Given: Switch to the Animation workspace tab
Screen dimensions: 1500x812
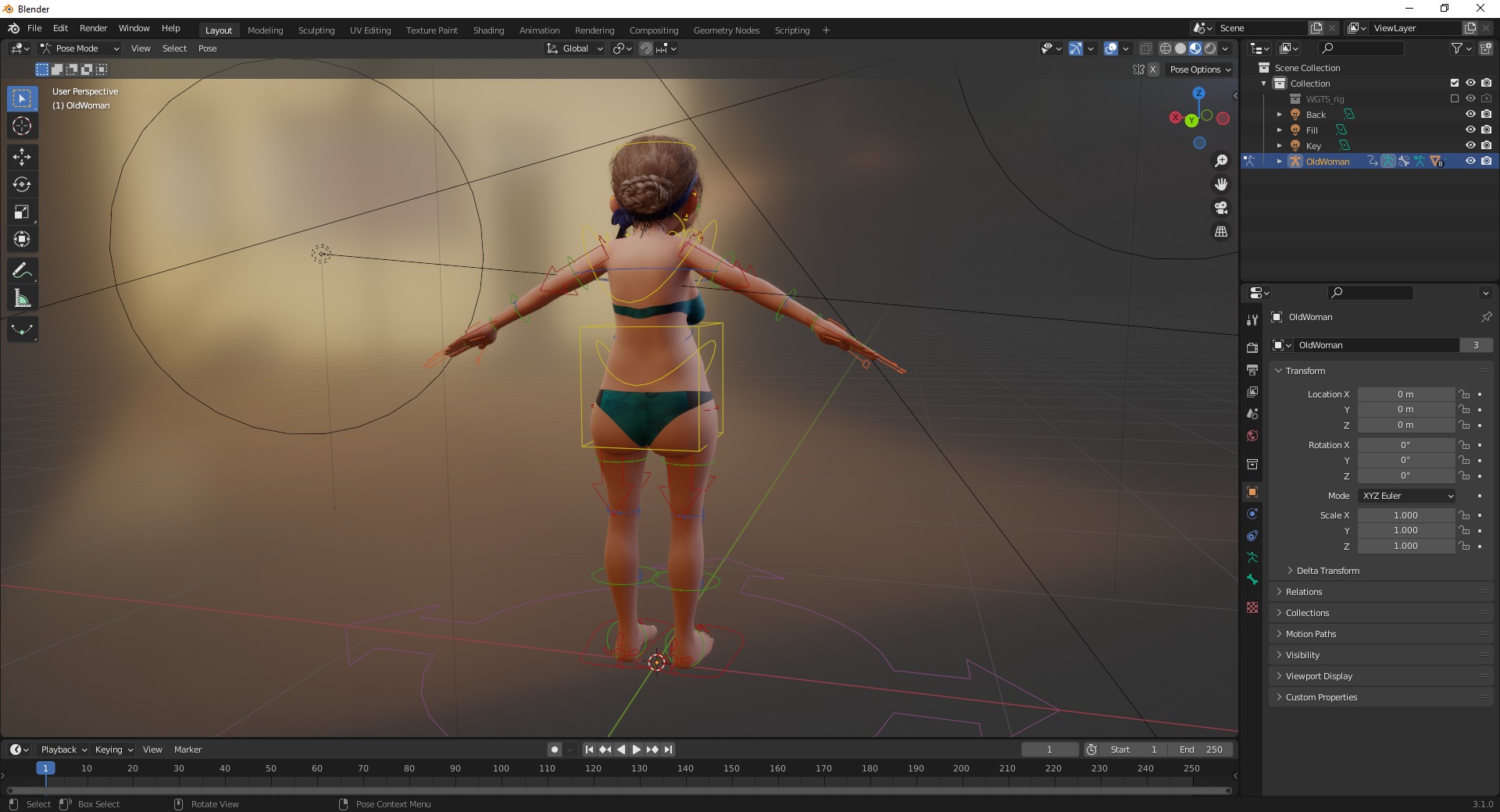Looking at the screenshot, I should point(539,30).
